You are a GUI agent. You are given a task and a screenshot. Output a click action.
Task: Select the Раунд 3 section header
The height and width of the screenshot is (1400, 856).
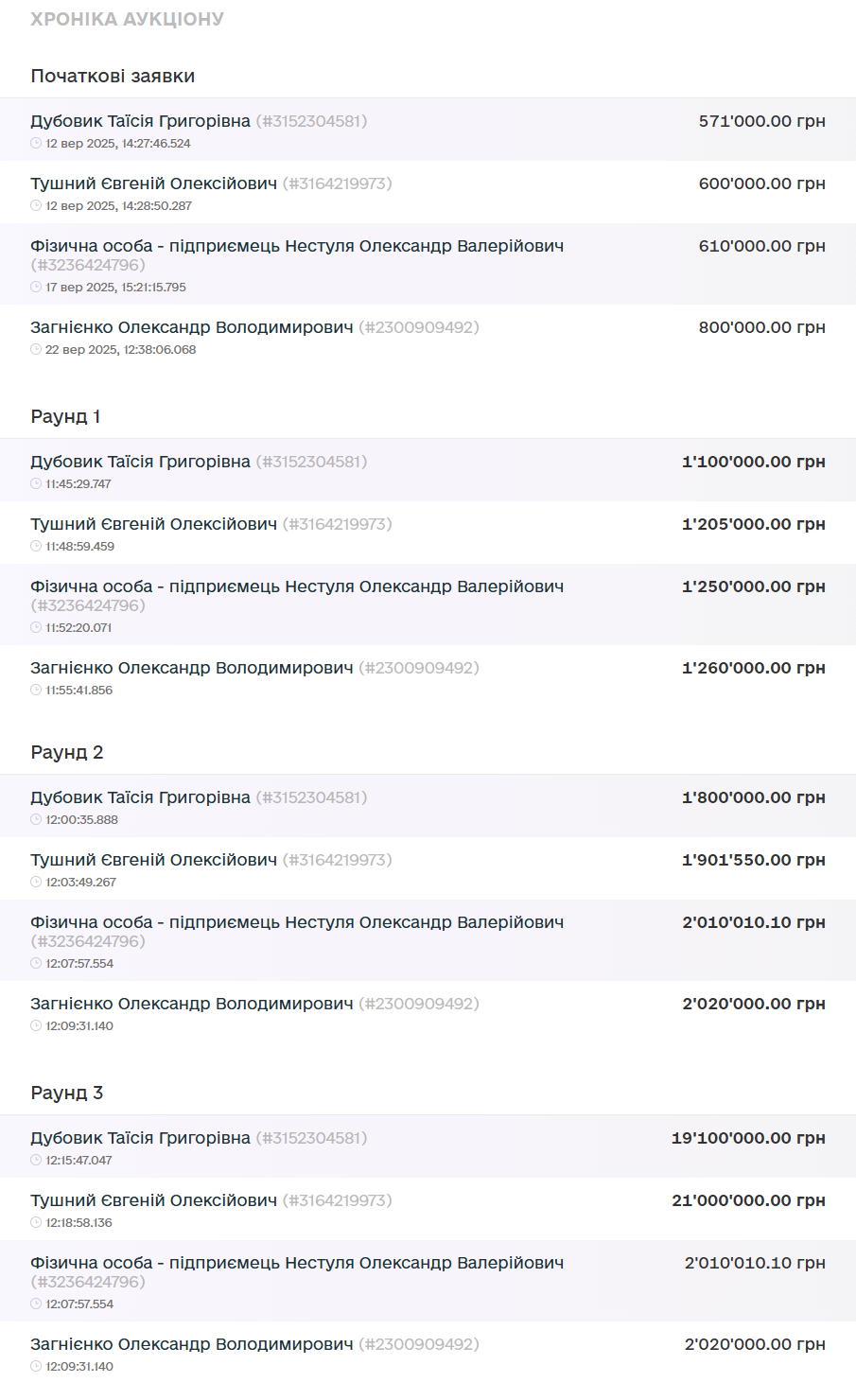point(67,1093)
